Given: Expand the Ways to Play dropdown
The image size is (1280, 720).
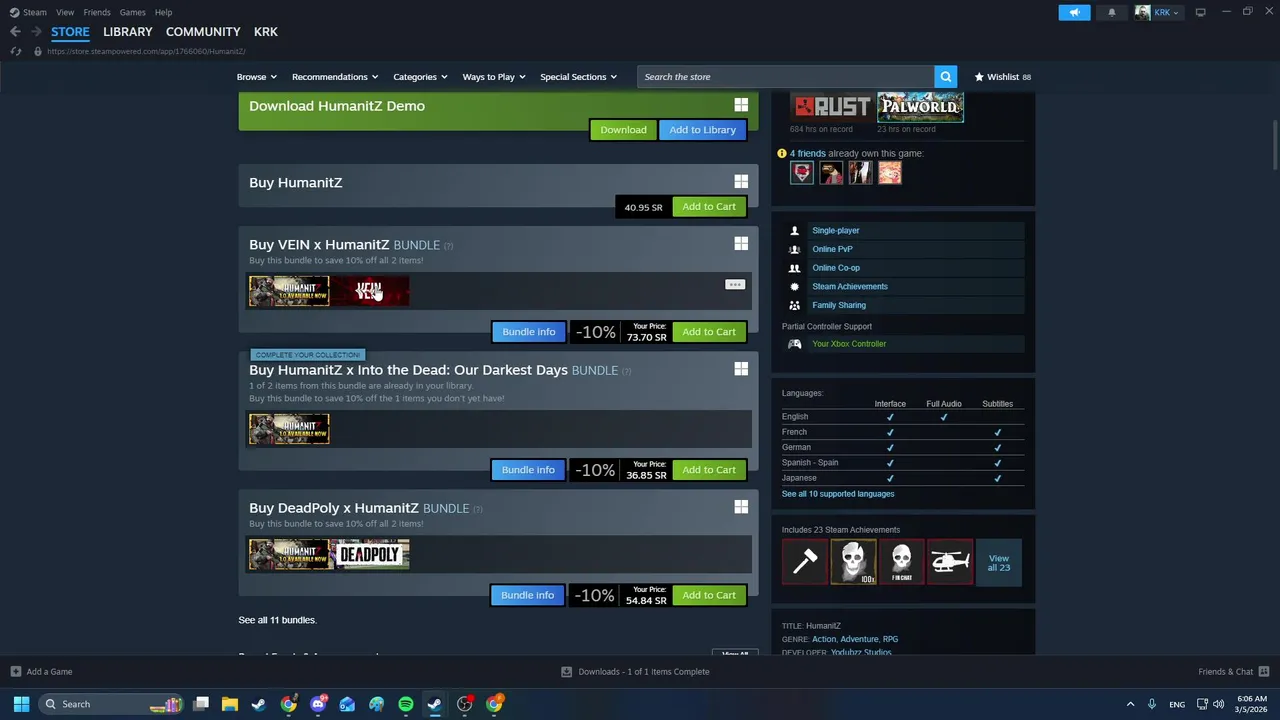Looking at the screenshot, I should point(494,77).
